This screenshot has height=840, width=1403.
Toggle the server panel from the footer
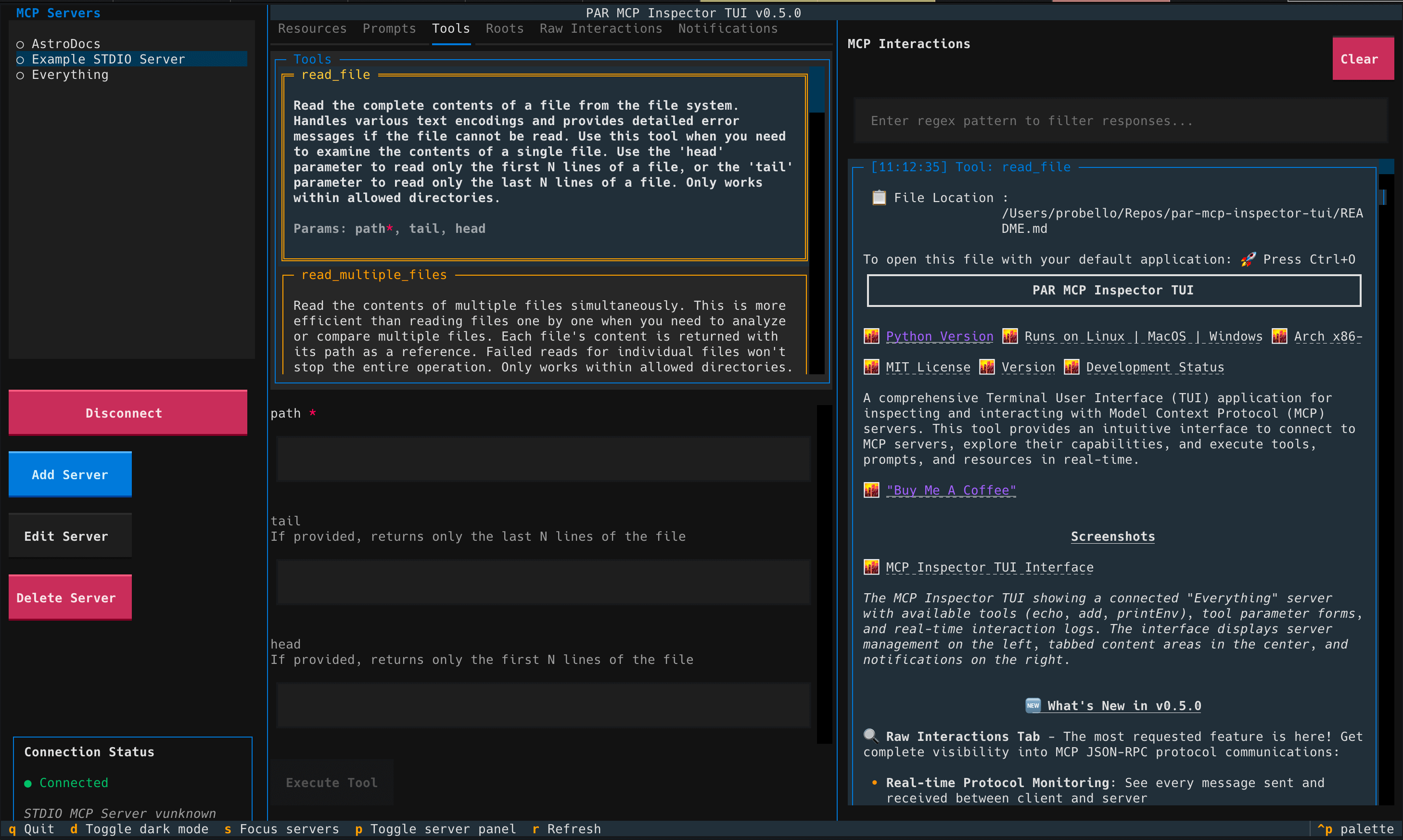pyautogui.click(x=436, y=829)
